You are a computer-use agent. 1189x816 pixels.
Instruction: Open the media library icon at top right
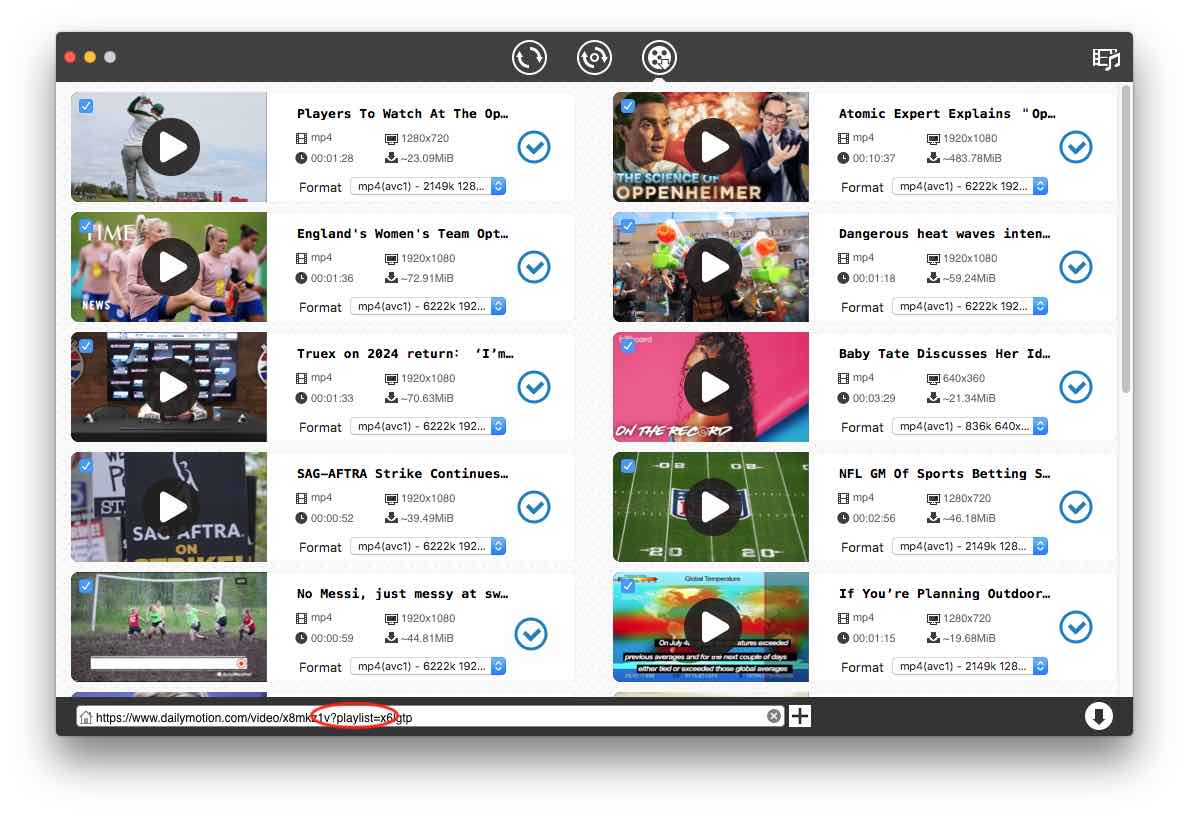coord(1106,58)
